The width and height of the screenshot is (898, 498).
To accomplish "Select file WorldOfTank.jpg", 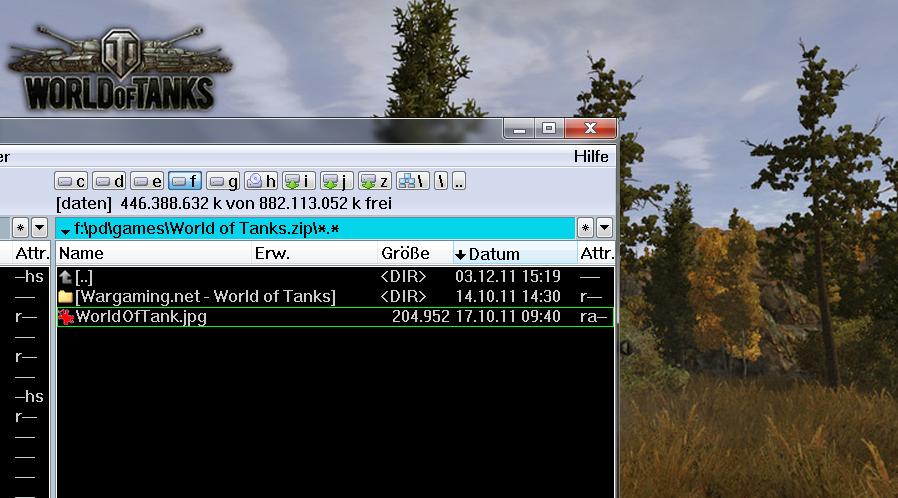I will 335,317.
